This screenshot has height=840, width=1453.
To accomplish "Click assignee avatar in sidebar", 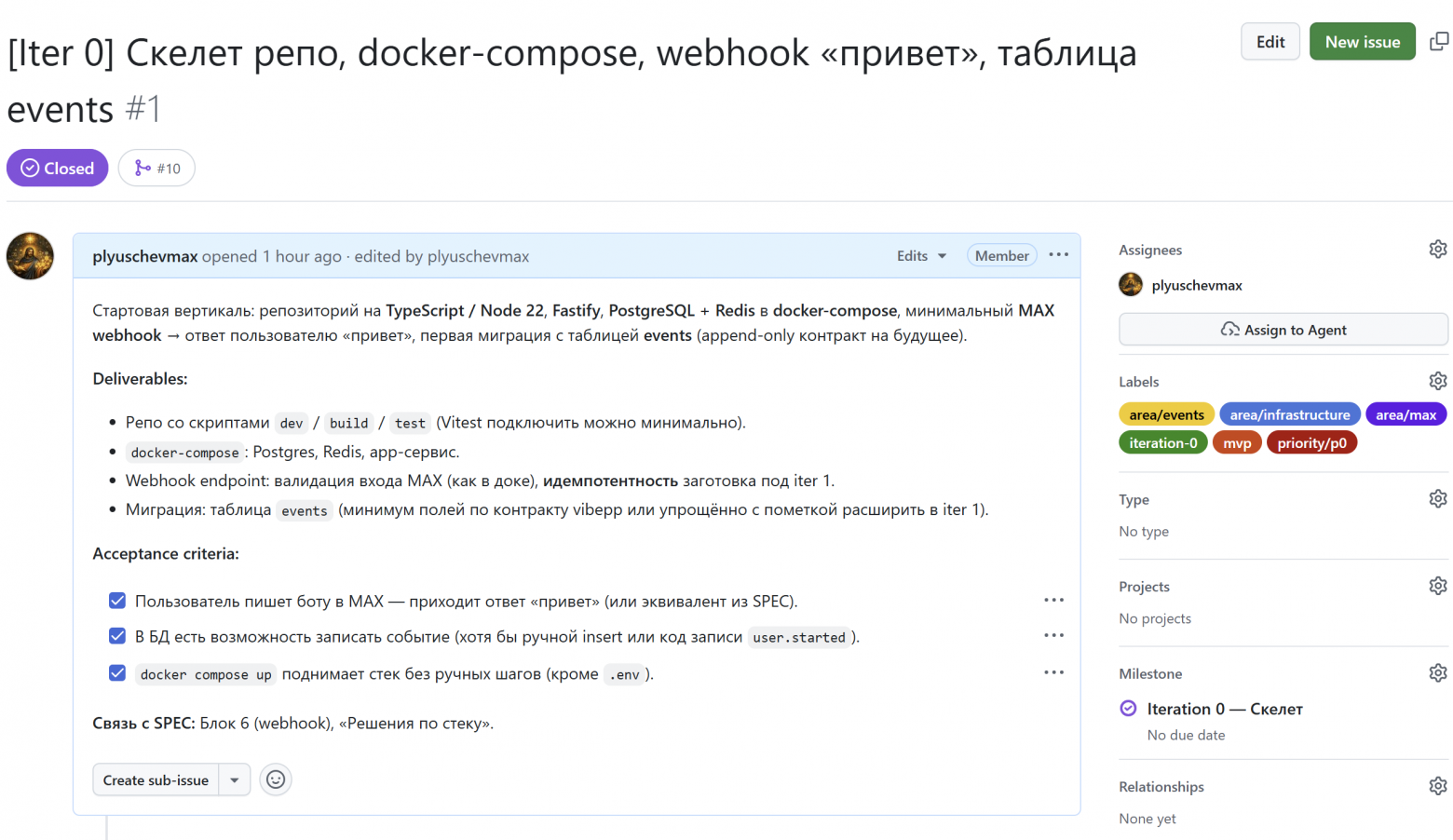I will click(1131, 285).
